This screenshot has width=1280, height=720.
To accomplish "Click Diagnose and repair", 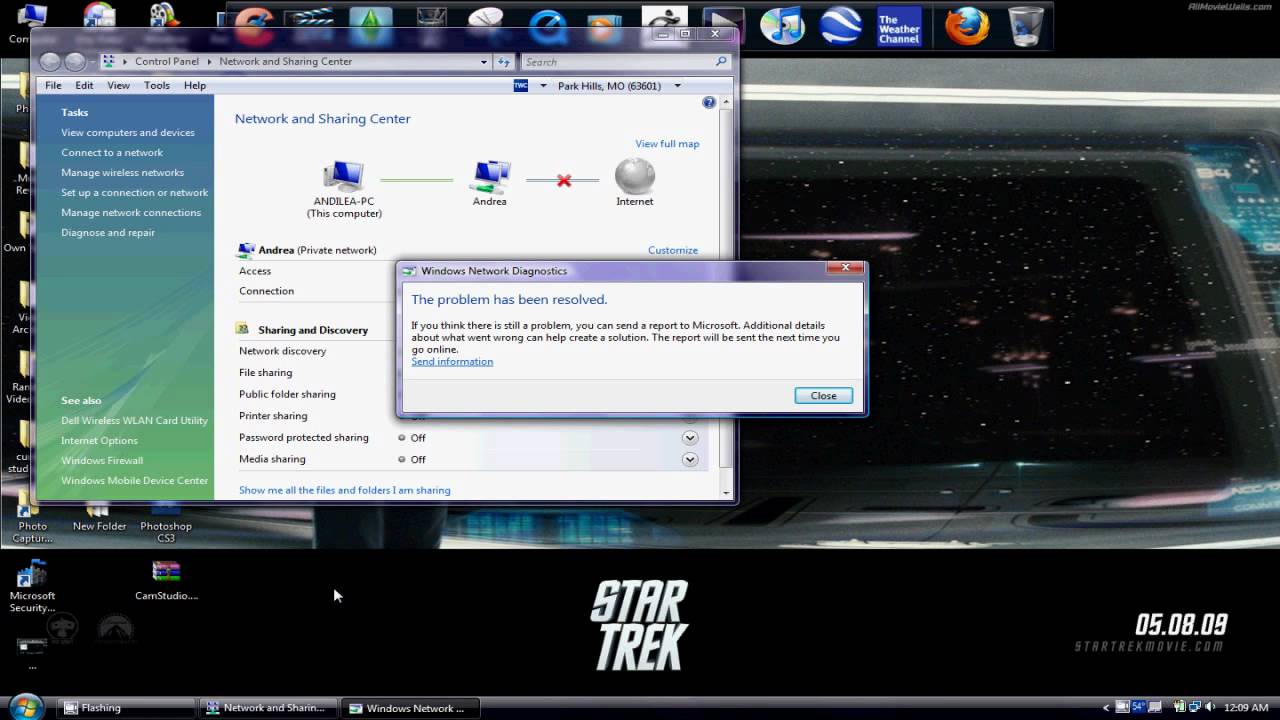I will pos(108,233).
